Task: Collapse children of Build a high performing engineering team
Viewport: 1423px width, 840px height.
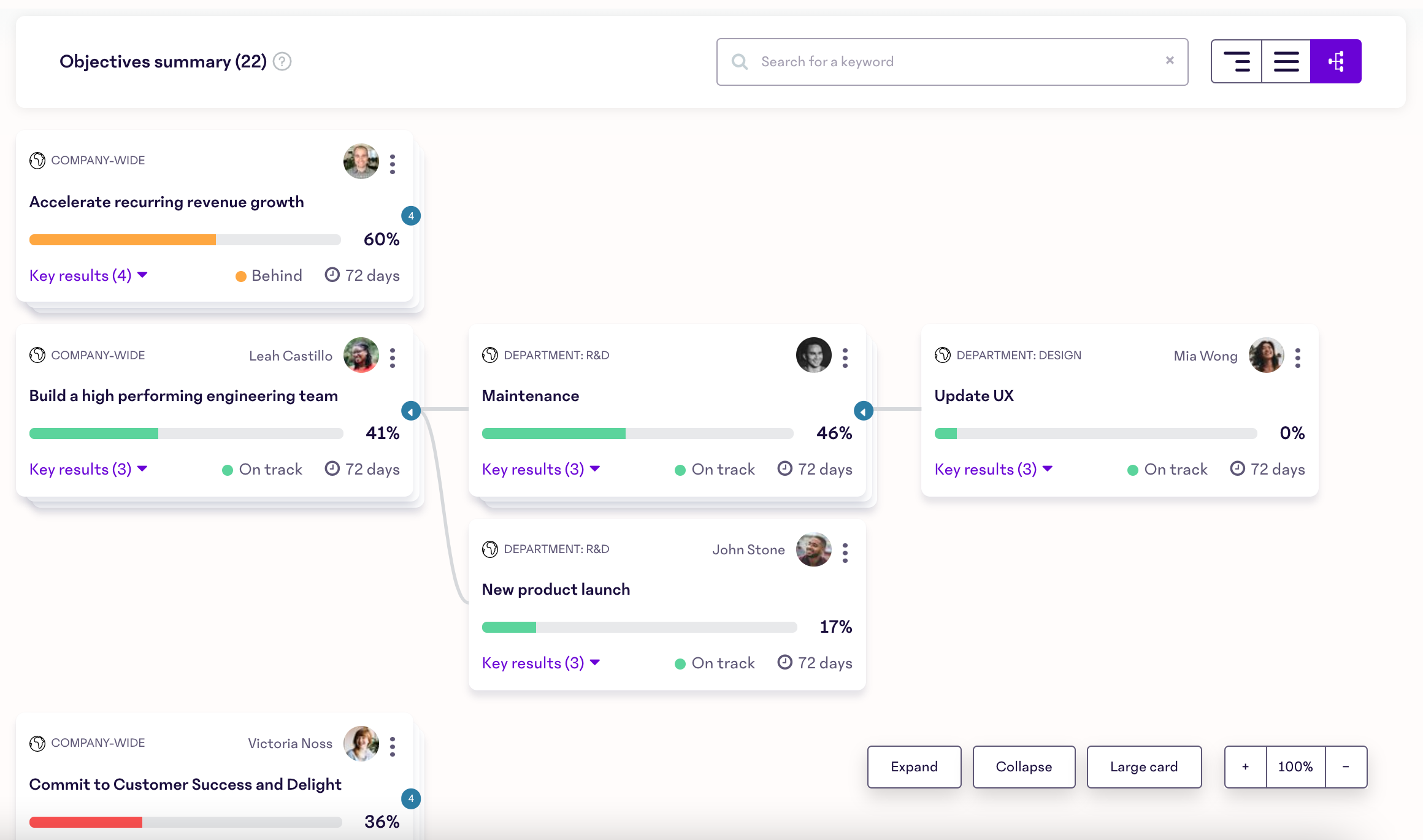Action: pos(410,411)
